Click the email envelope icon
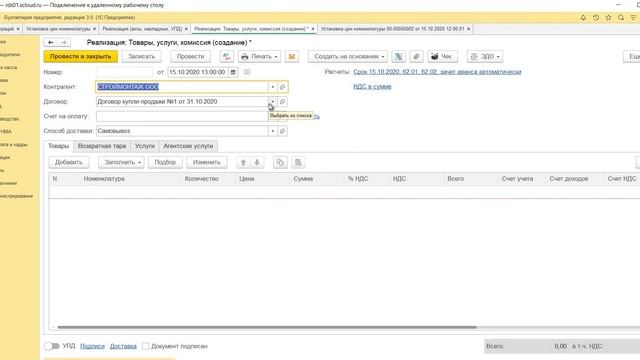The image size is (640, 360). [292, 56]
